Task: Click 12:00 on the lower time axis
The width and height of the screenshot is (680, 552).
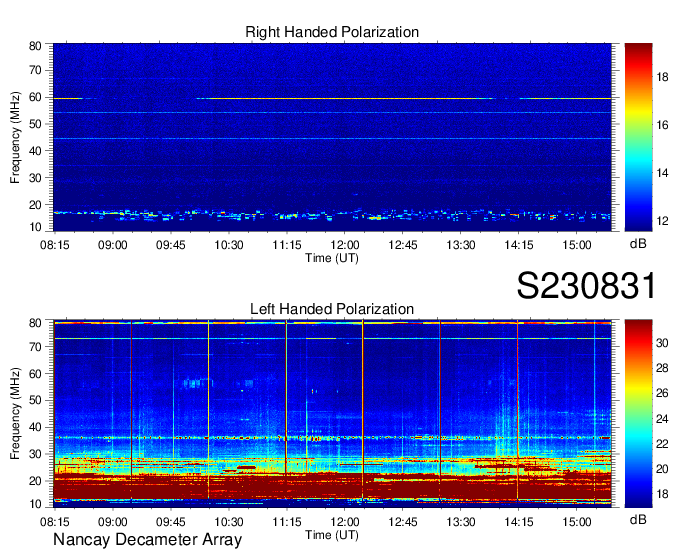Action: click(x=345, y=522)
